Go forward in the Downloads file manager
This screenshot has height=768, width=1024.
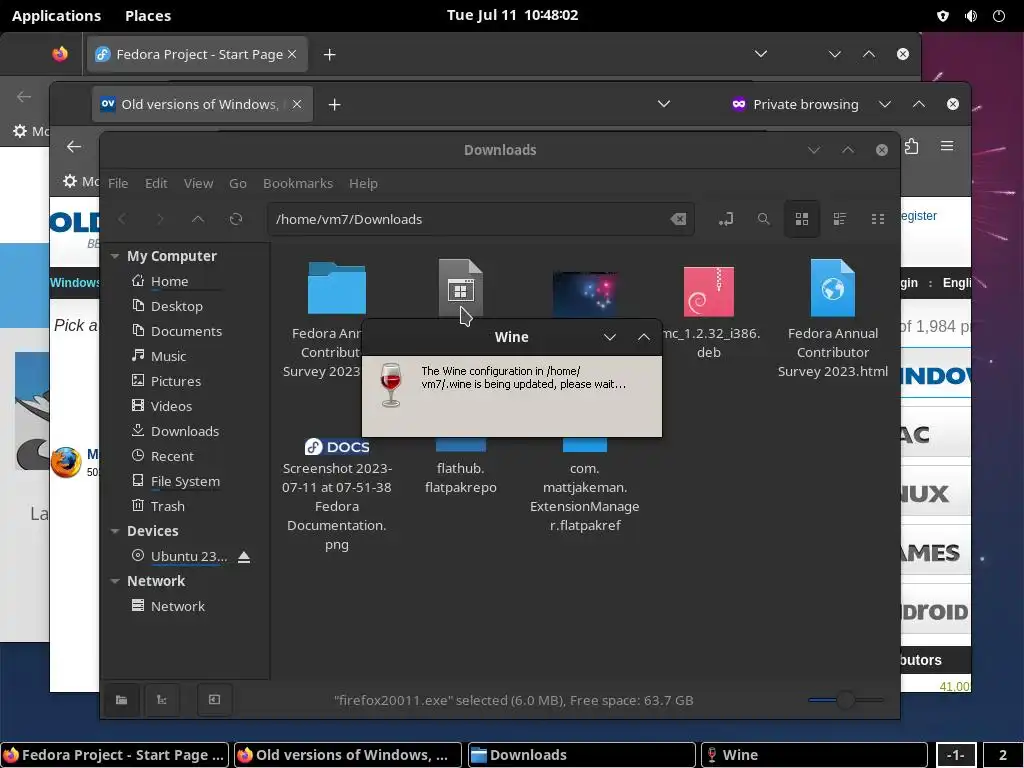160,219
